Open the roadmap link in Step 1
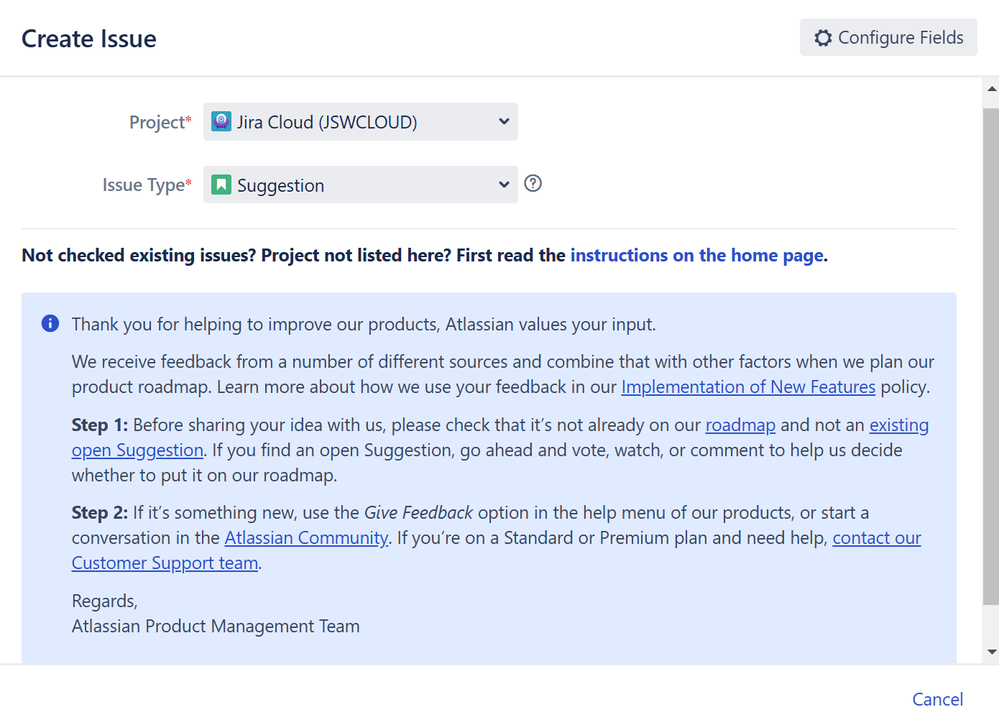Screen dimensions: 999x727 click(740, 425)
